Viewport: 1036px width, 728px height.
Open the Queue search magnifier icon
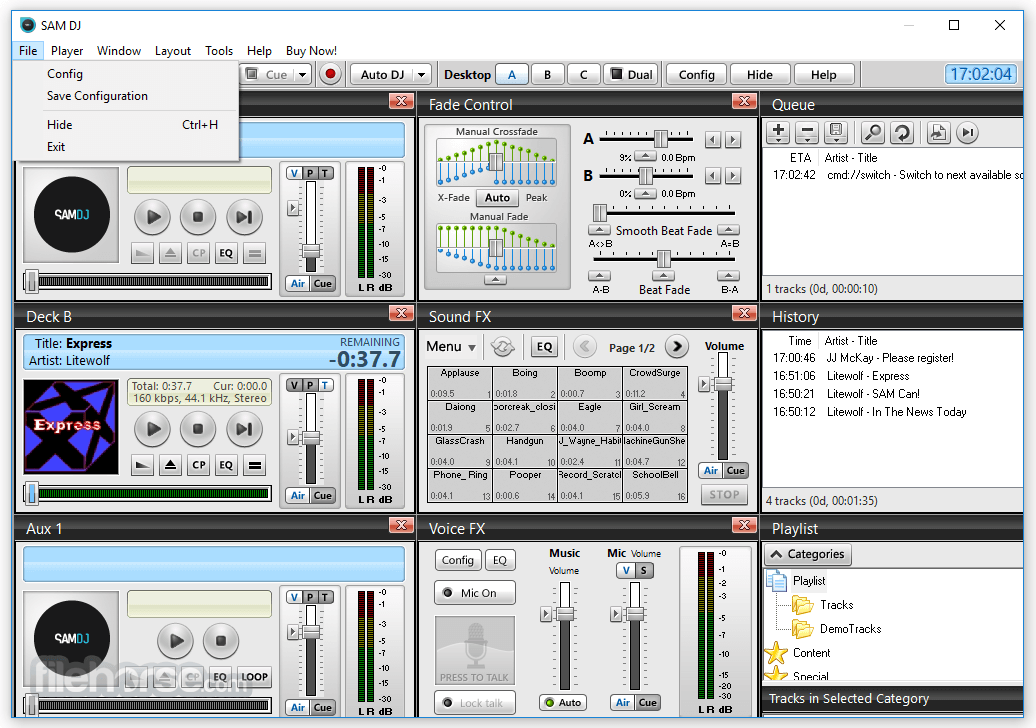(x=873, y=133)
